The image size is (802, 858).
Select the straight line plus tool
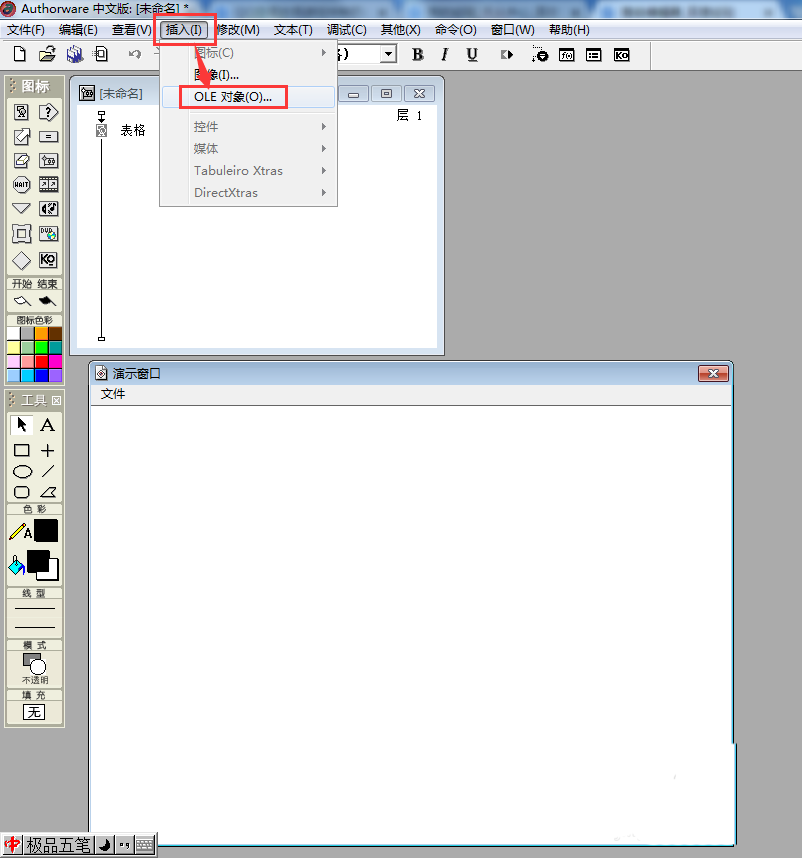[x=48, y=450]
